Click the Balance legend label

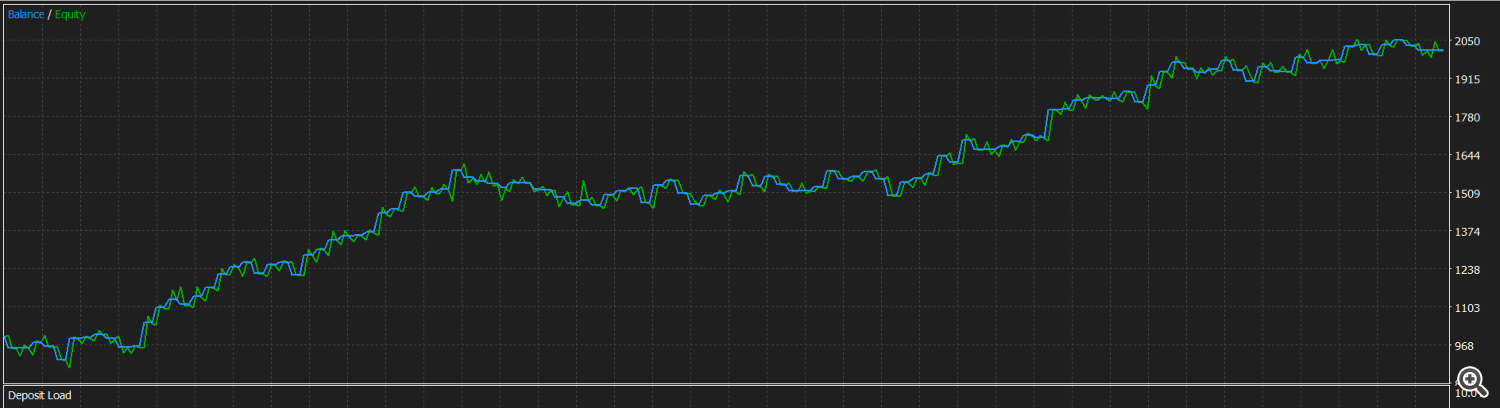pyautogui.click(x=26, y=15)
